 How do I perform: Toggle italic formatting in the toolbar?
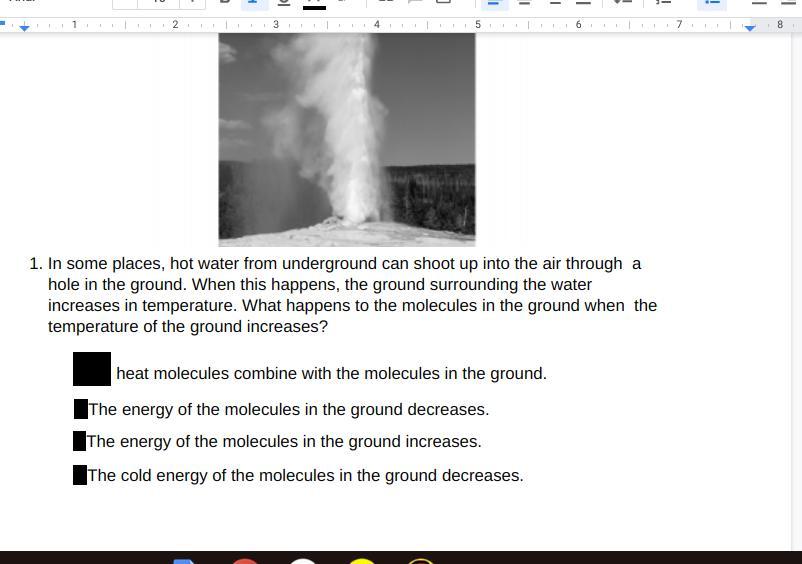pos(254,3)
